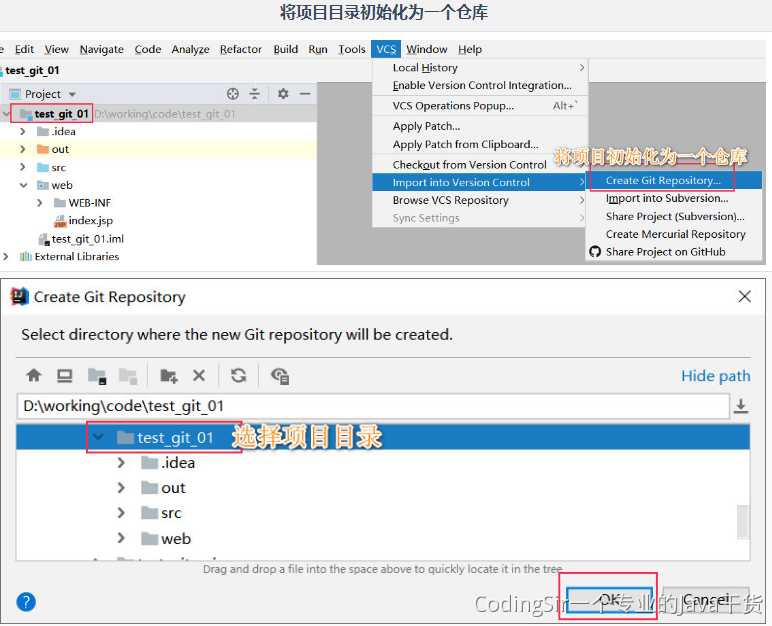
Task: Click the blue Help question mark icon
Action: click(26, 602)
